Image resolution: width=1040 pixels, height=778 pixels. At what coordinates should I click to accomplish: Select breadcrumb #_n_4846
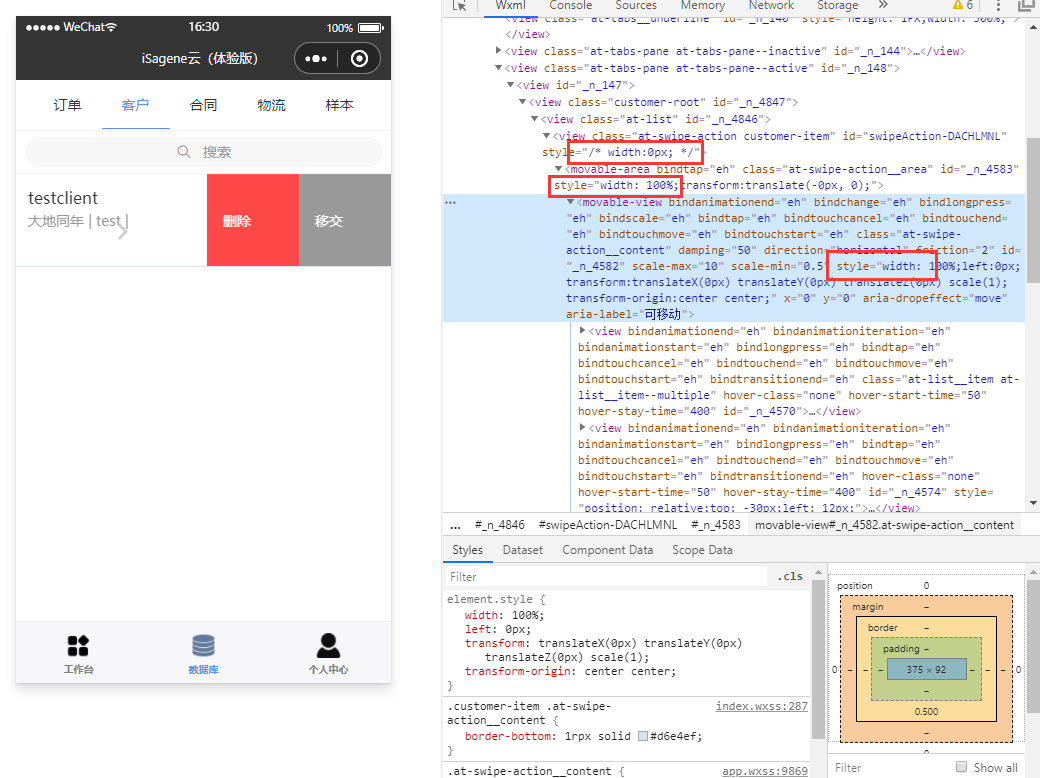click(x=499, y=525)
